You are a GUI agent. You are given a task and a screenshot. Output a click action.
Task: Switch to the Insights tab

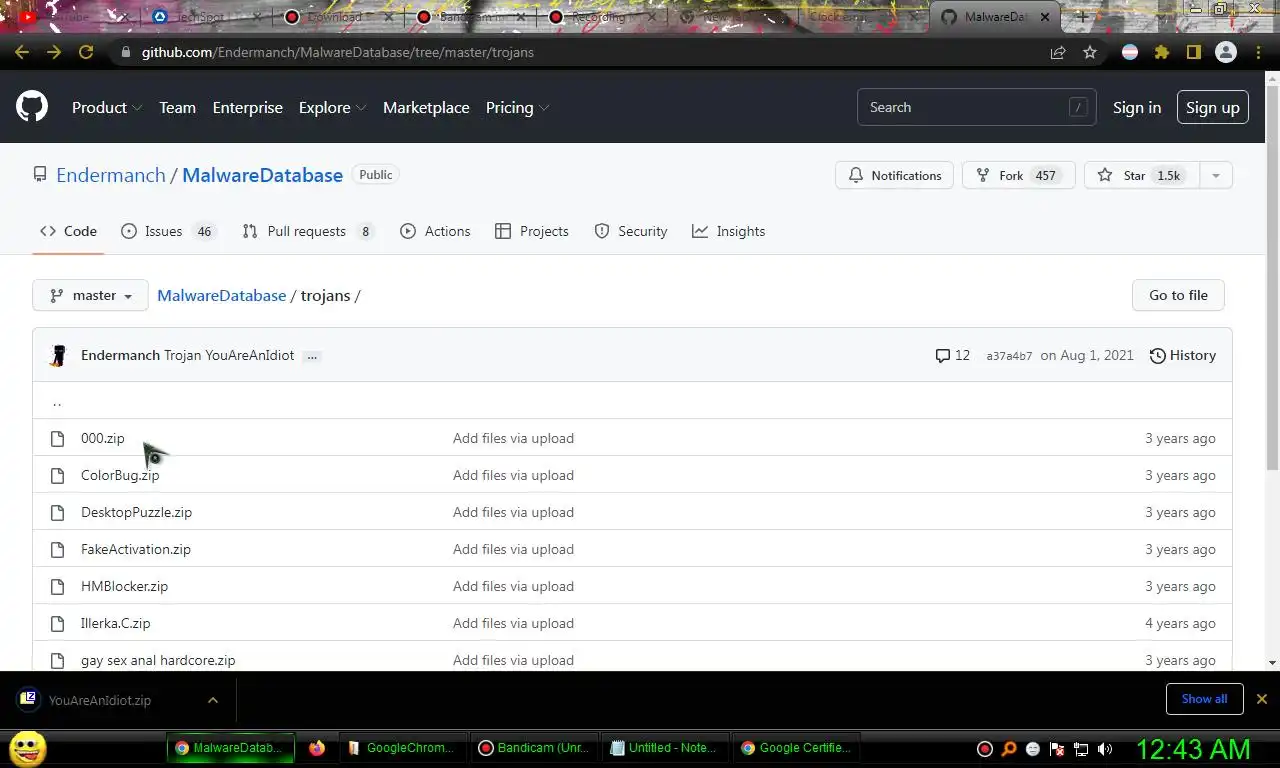[728, 231]
